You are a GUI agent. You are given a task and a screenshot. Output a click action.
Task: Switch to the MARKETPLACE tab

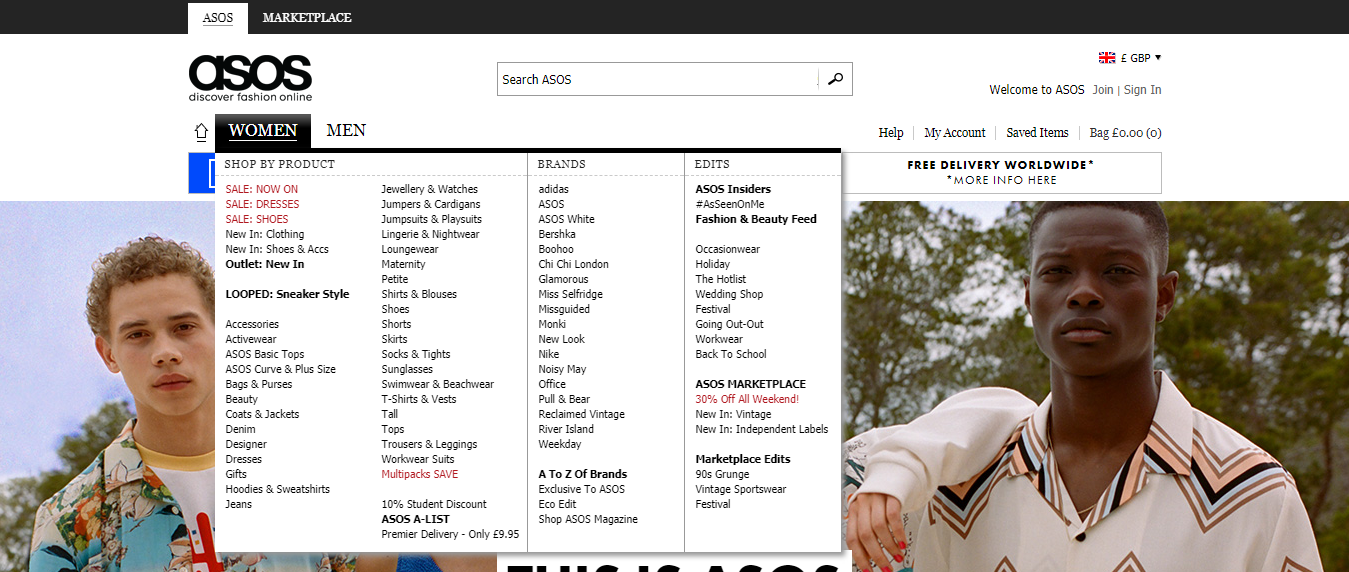coord(307,17)
